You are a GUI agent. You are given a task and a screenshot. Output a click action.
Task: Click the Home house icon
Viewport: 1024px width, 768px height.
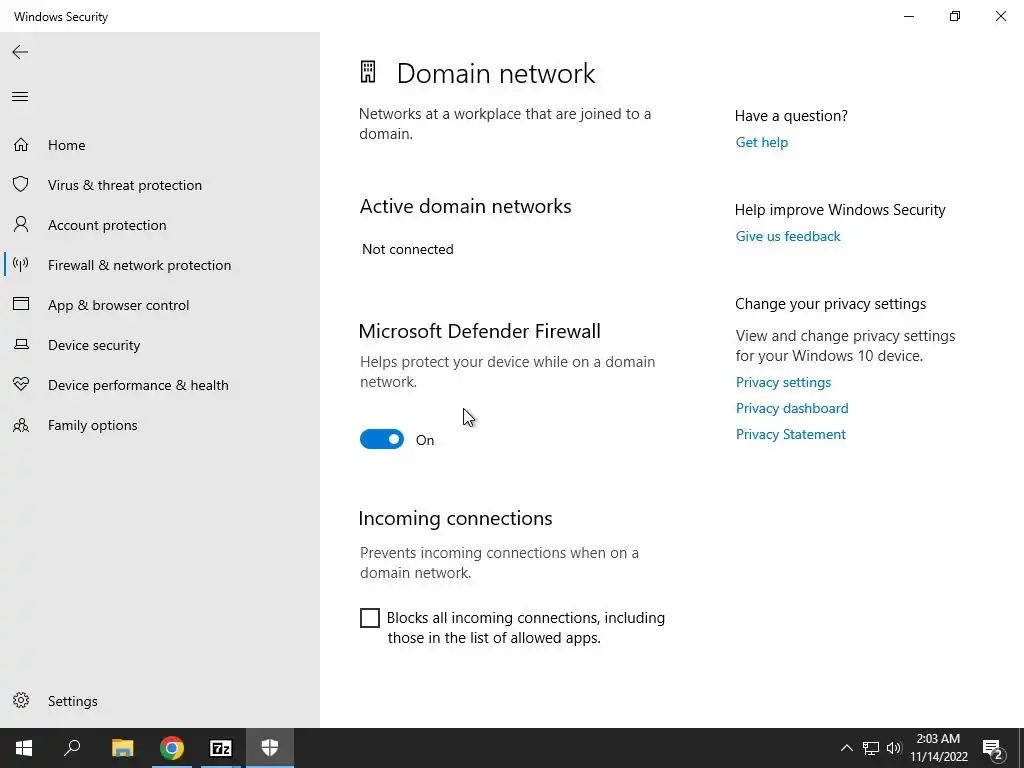21,144
